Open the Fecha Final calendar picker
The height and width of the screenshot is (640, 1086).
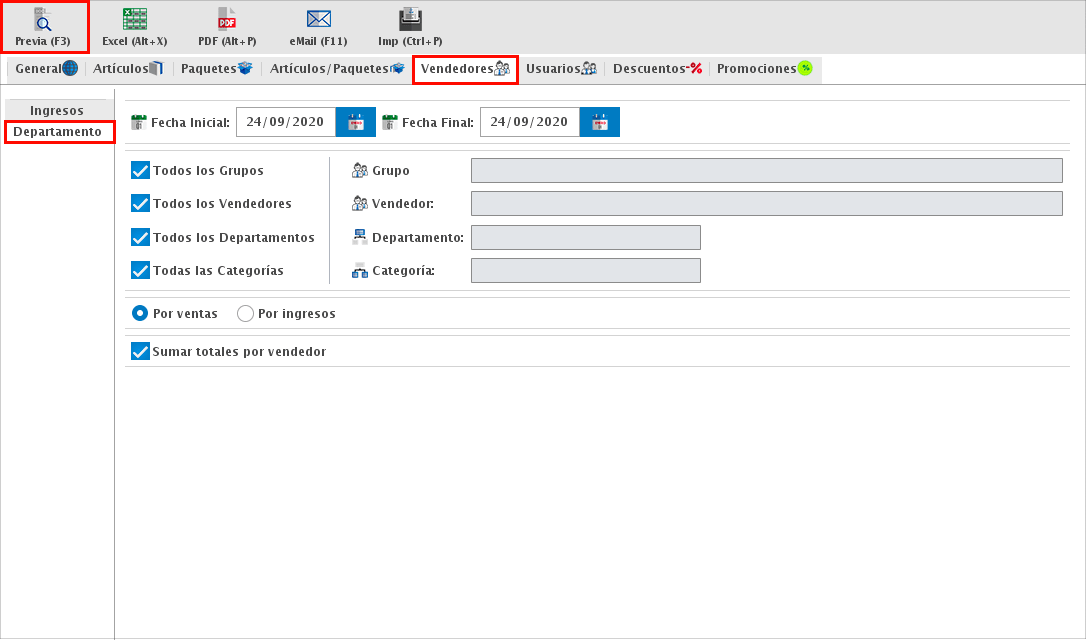(599, 122)
